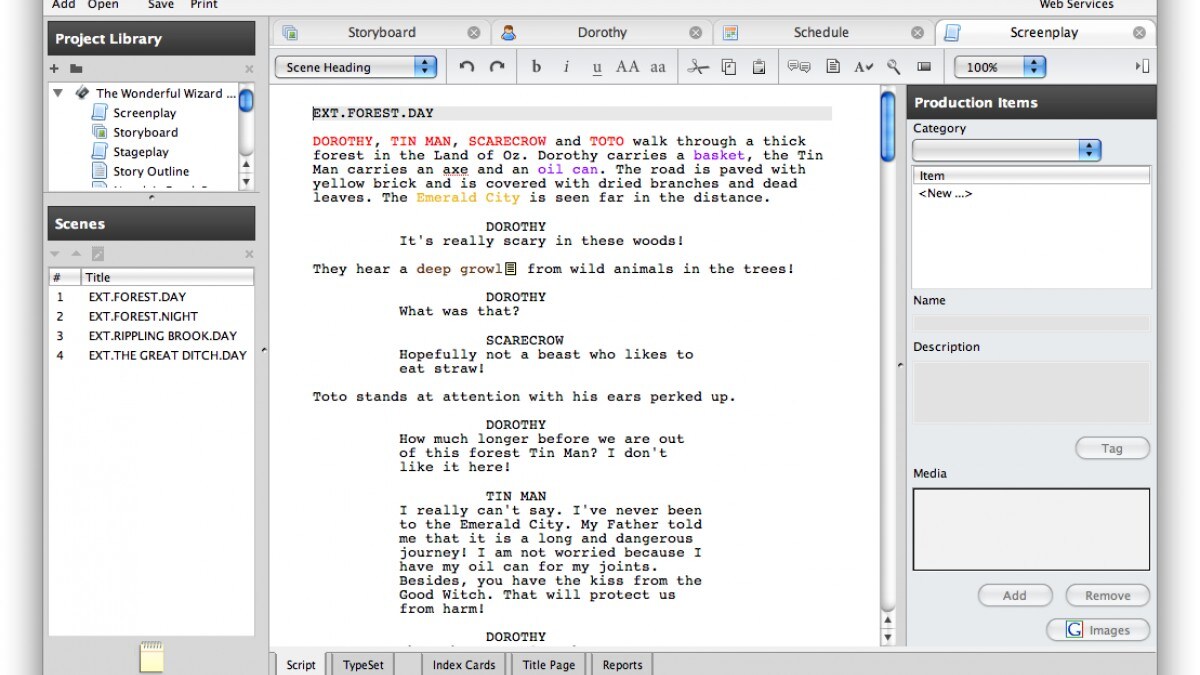Image resolution: width=1200 pixels, height=675 pixels.
Task: Adjust zoom with the 100% stepper
Action: click(x=1034, y=66)
